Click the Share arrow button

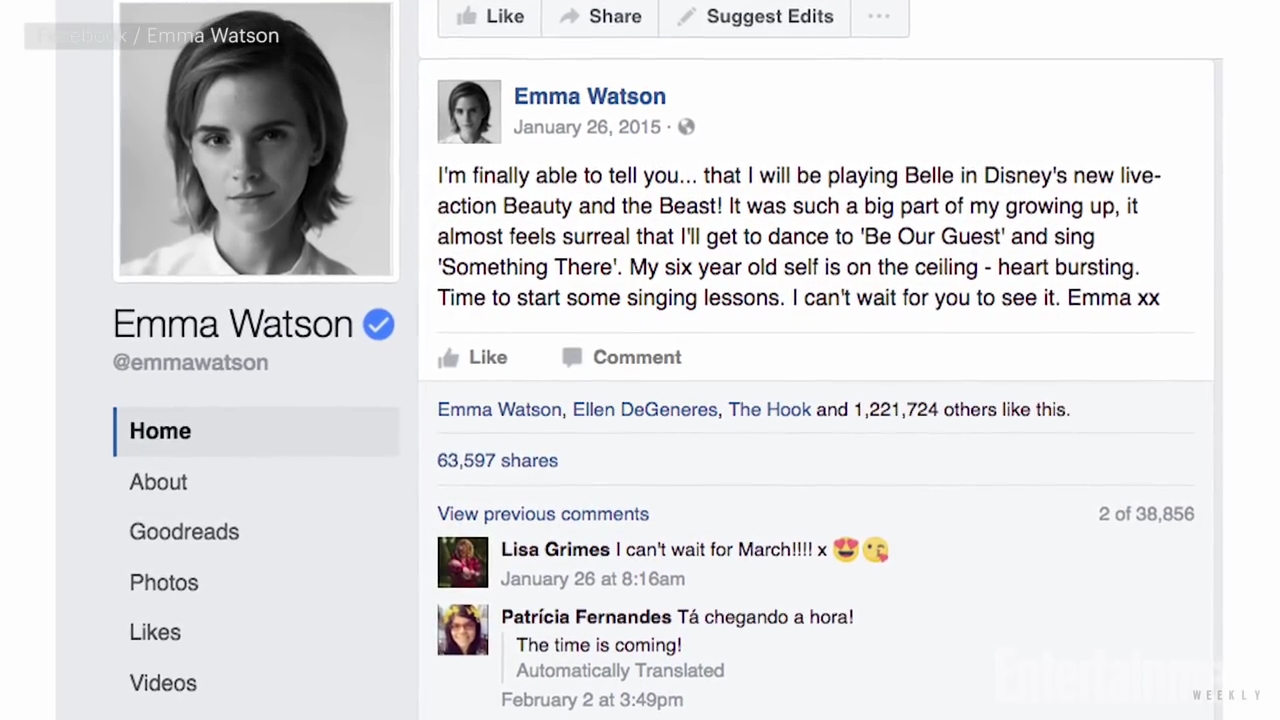point(600,16)
